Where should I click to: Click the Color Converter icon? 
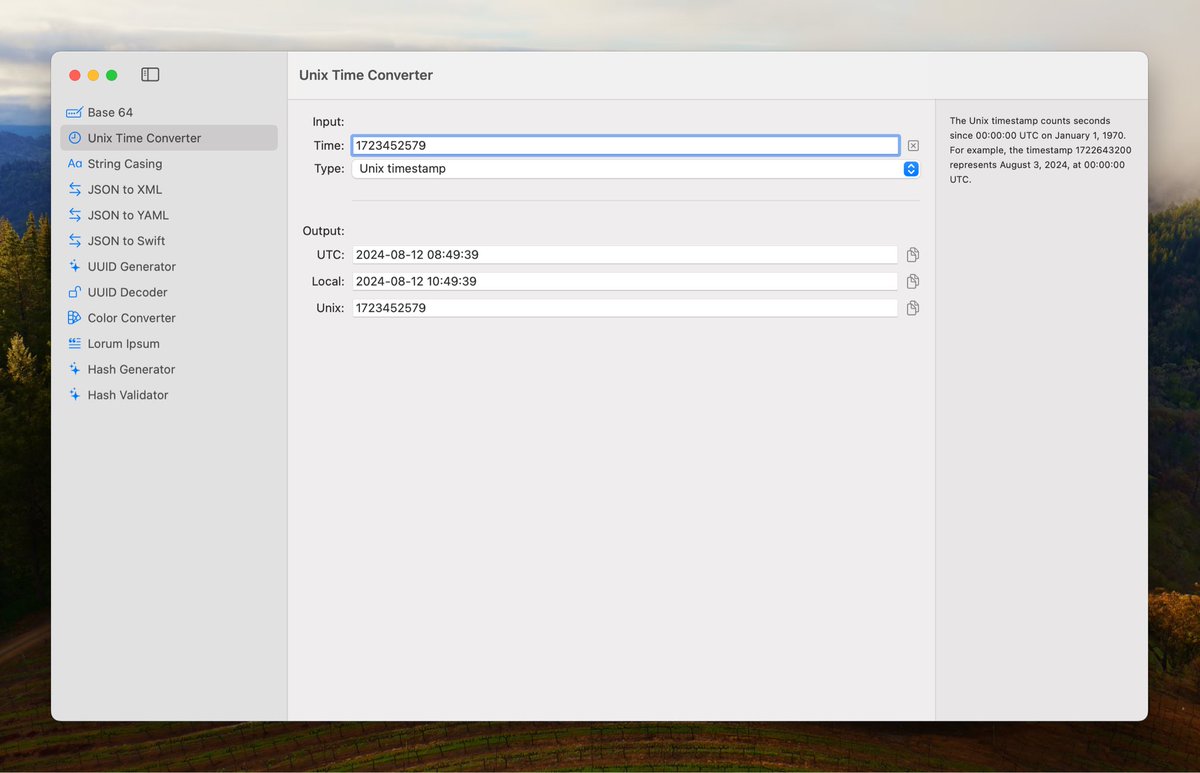pyautogui.click(x=74, y=318)
